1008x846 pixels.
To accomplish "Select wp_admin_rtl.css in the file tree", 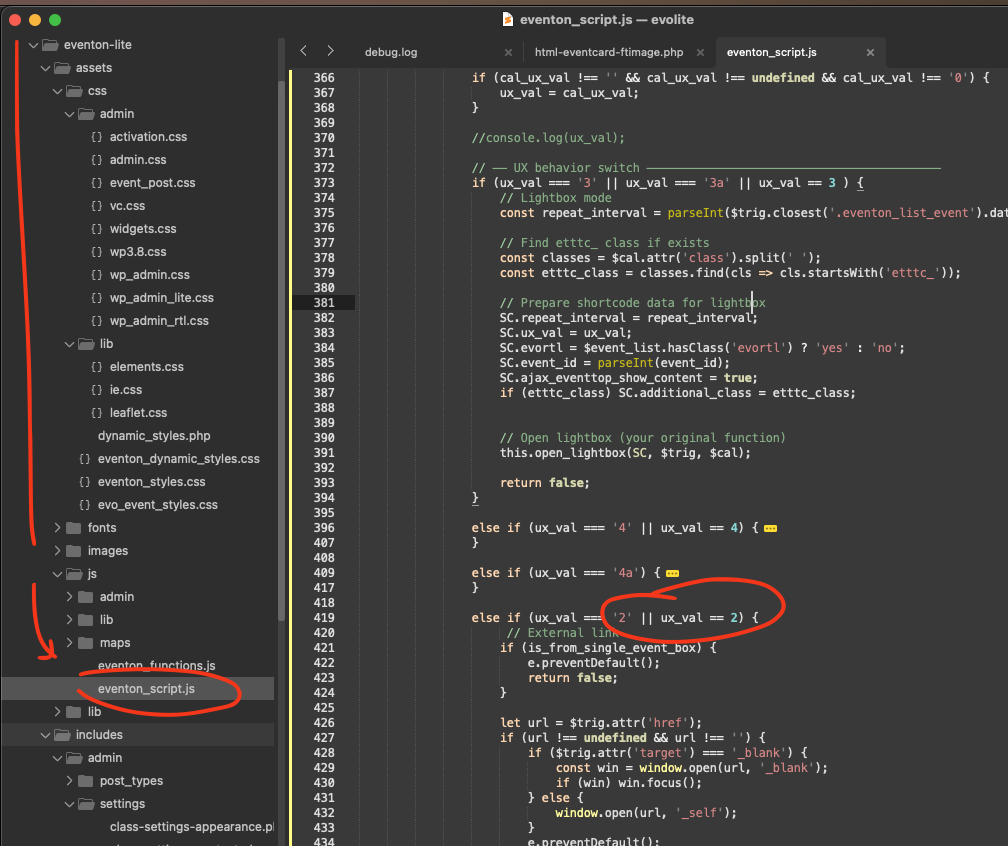I will (159, 321).
